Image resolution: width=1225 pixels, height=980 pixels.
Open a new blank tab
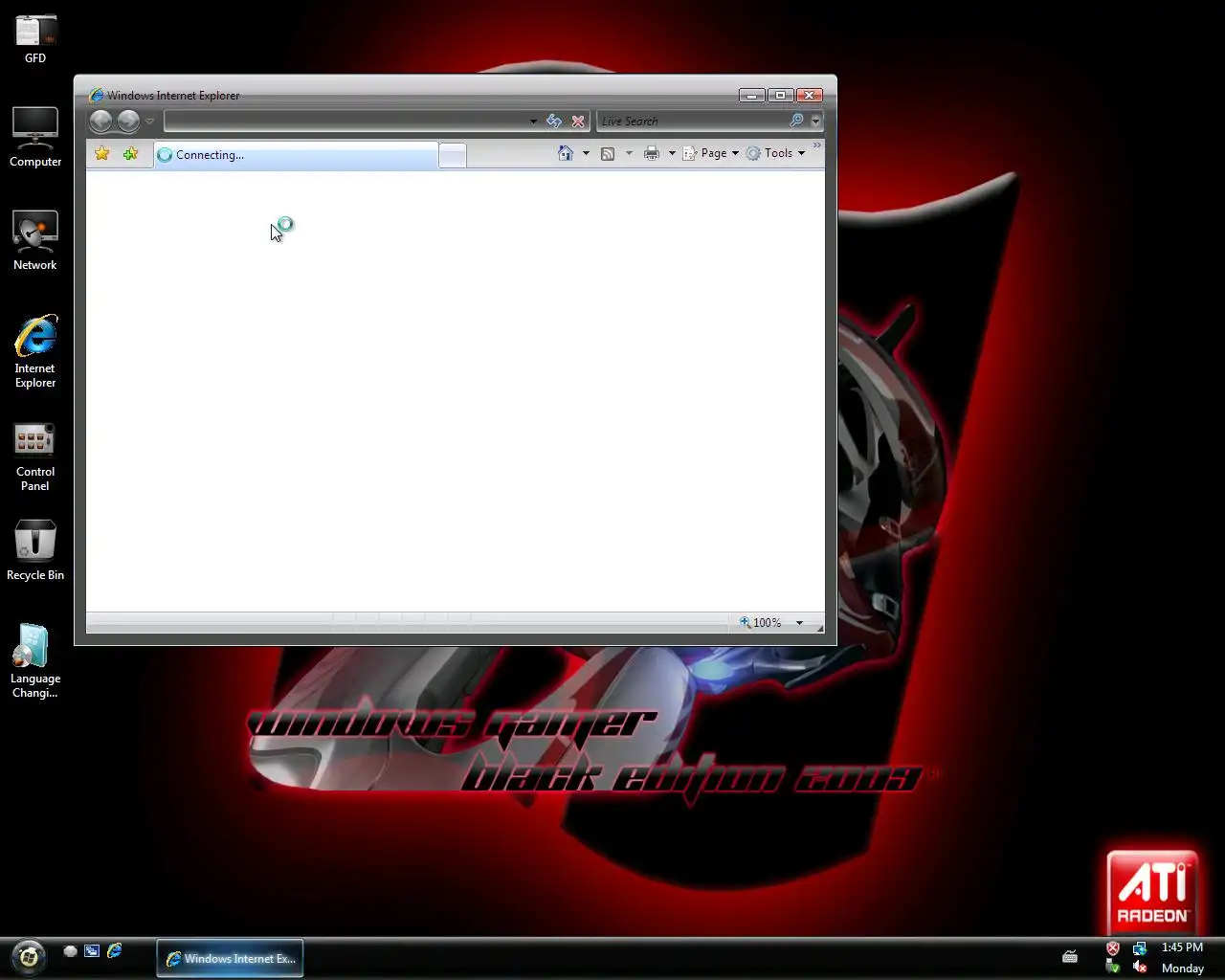(453, 155)
